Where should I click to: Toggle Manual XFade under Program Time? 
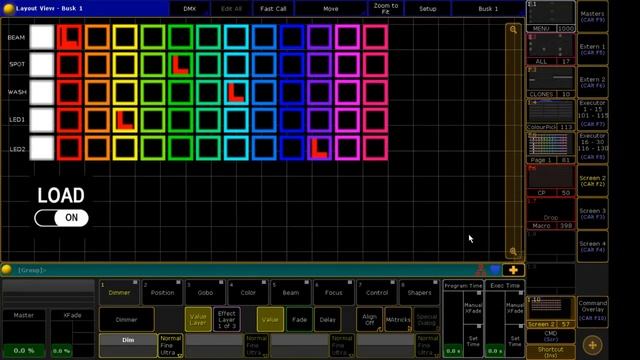point(473,307)
